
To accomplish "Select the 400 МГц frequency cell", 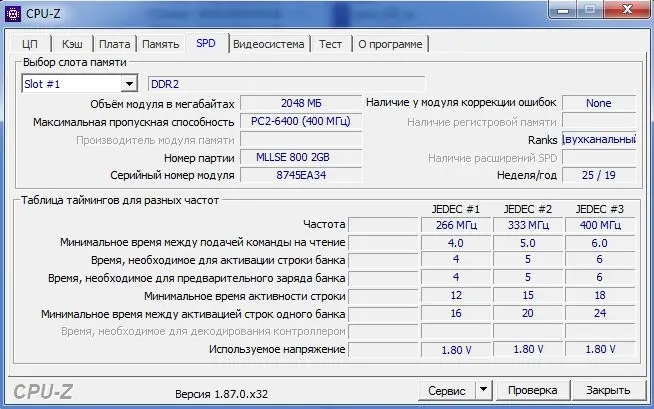I will (600, 225).
